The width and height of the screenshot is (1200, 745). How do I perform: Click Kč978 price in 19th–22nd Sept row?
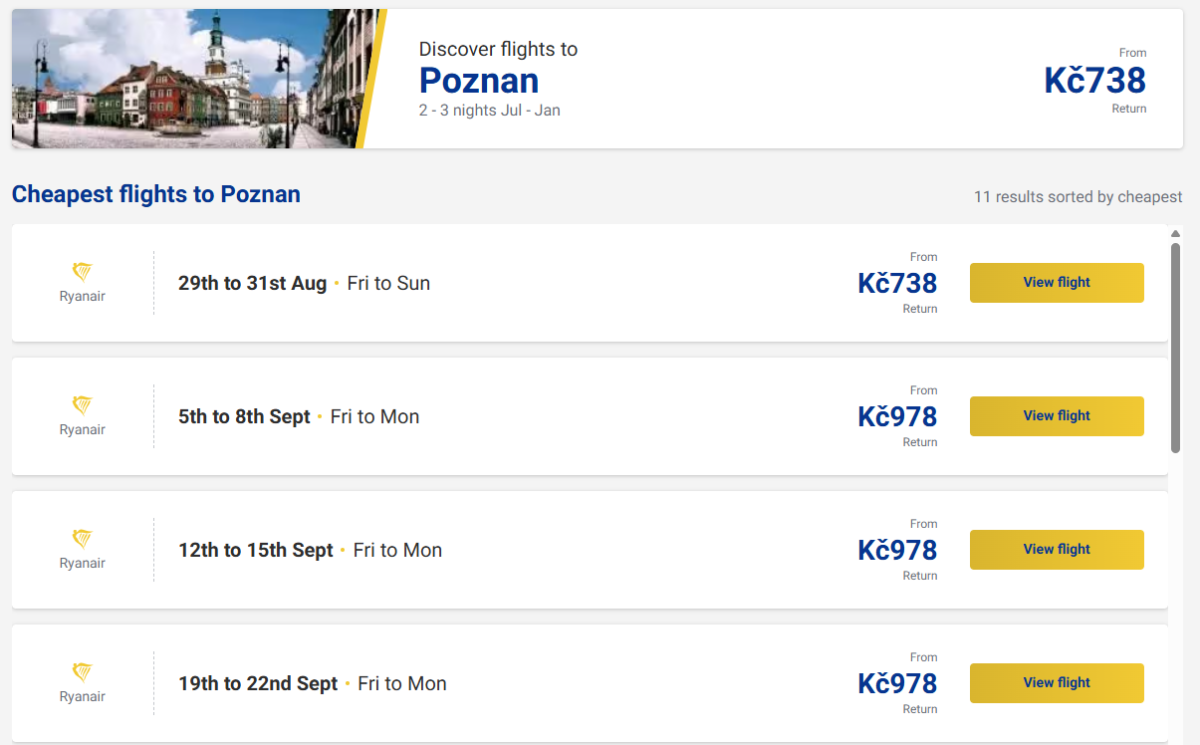pyautogui.click(x=897, y=684)
